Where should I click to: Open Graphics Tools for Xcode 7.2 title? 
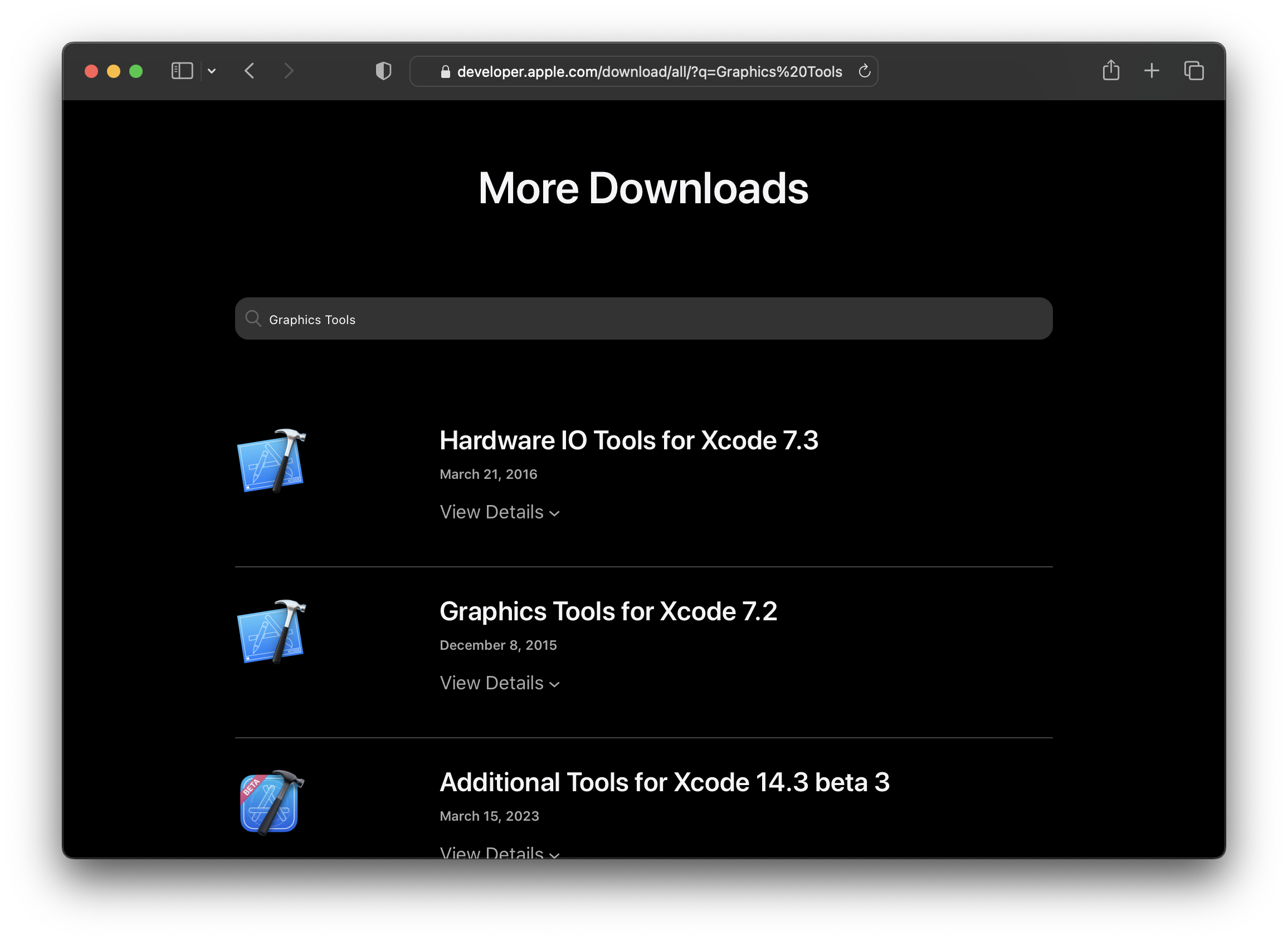(x=608, y=611)
